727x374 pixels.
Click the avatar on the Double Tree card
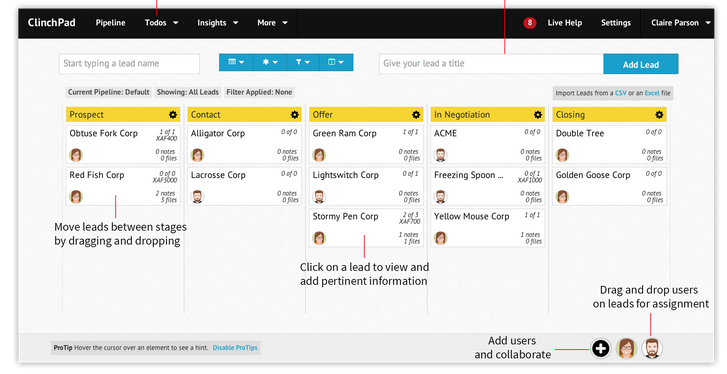pyautogui.click(x=562, y=155)
